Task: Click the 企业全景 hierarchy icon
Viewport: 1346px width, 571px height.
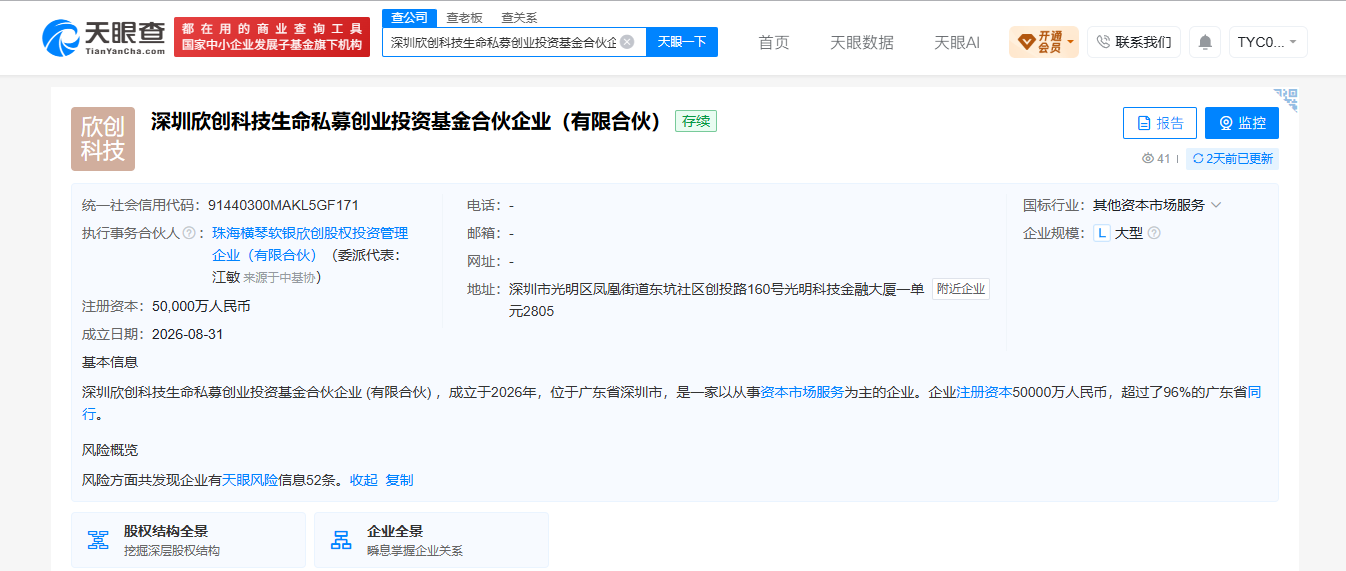Action: [x=341, y=540]
